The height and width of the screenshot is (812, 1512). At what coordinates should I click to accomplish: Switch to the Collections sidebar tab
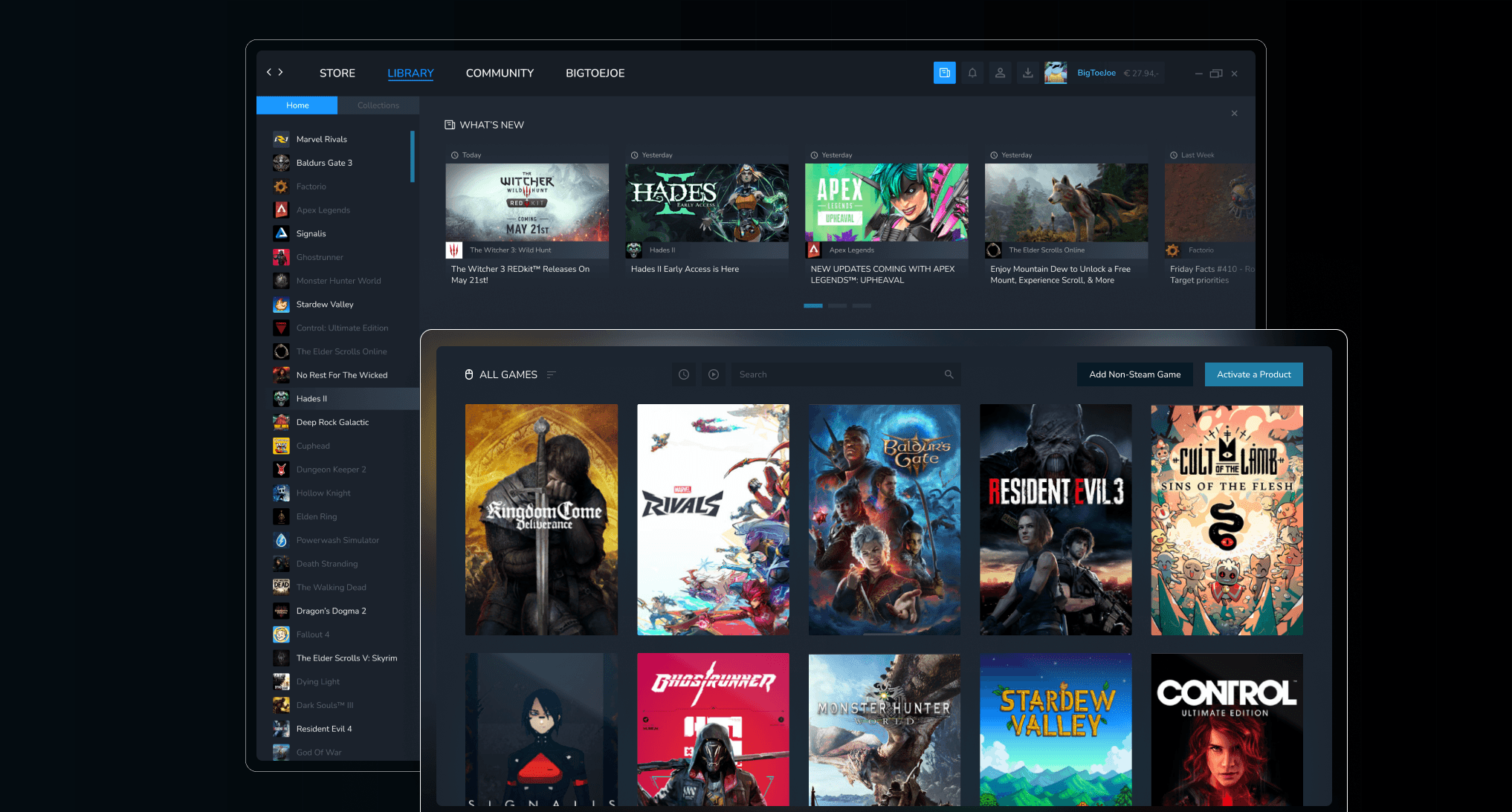click(378, 105)
